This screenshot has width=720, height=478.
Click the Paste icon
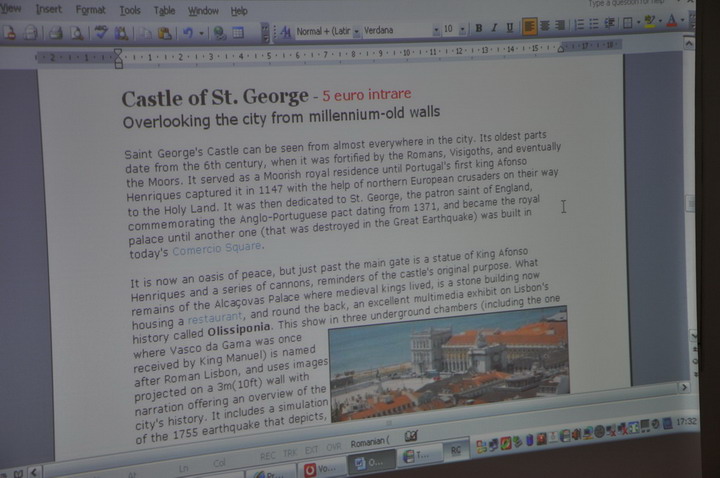164,33
